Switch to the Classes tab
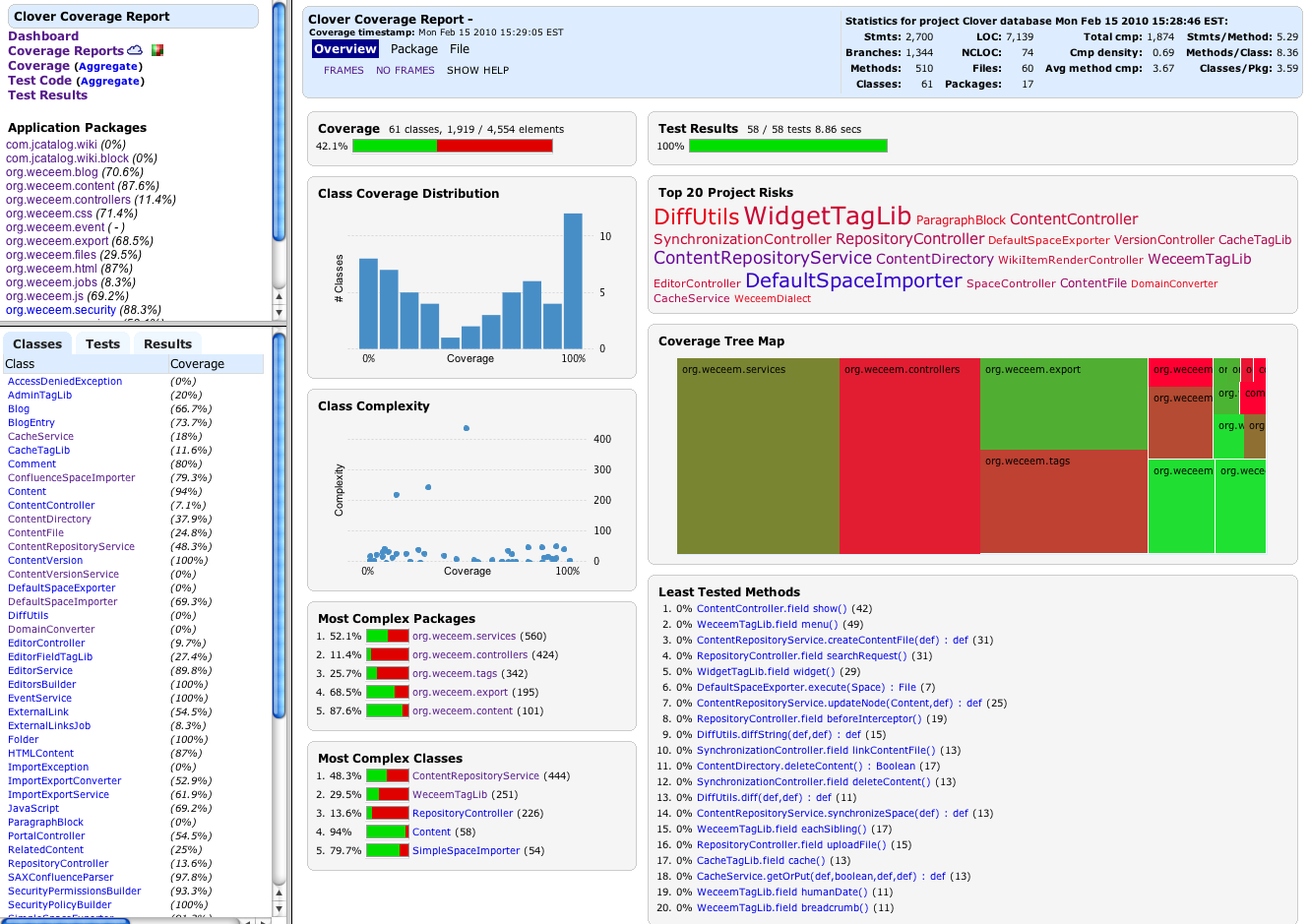The height and width of the screenshot is (924, 1310). [x=37, y=344]
